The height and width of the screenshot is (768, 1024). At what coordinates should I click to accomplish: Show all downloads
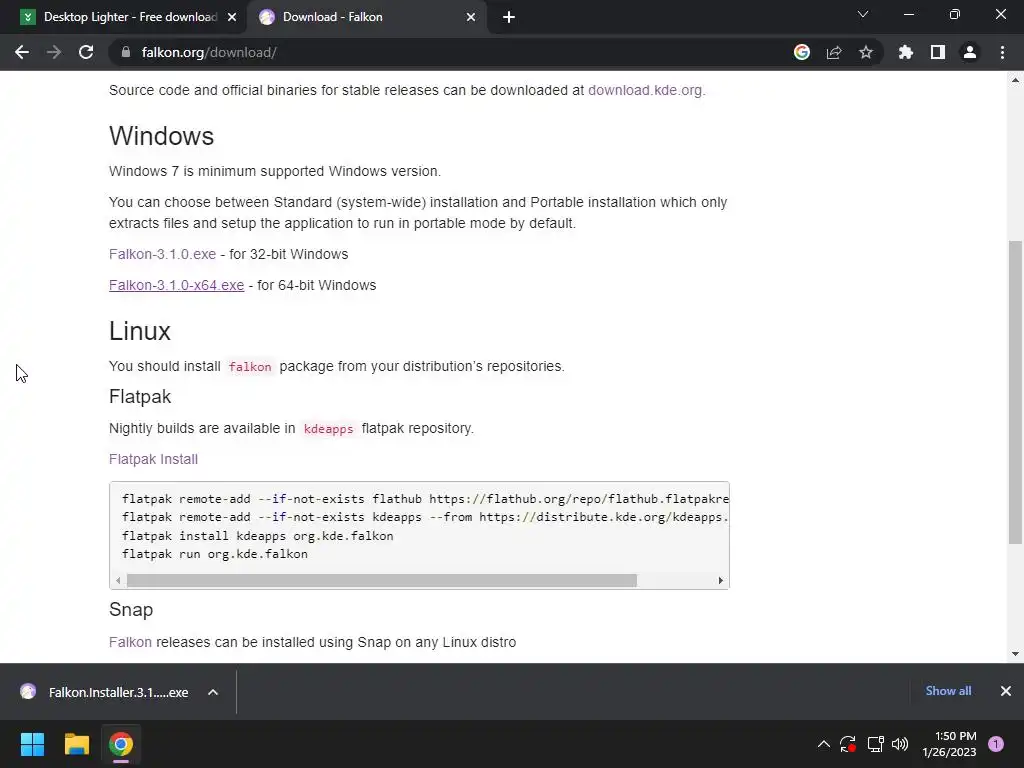coord(948,691)
